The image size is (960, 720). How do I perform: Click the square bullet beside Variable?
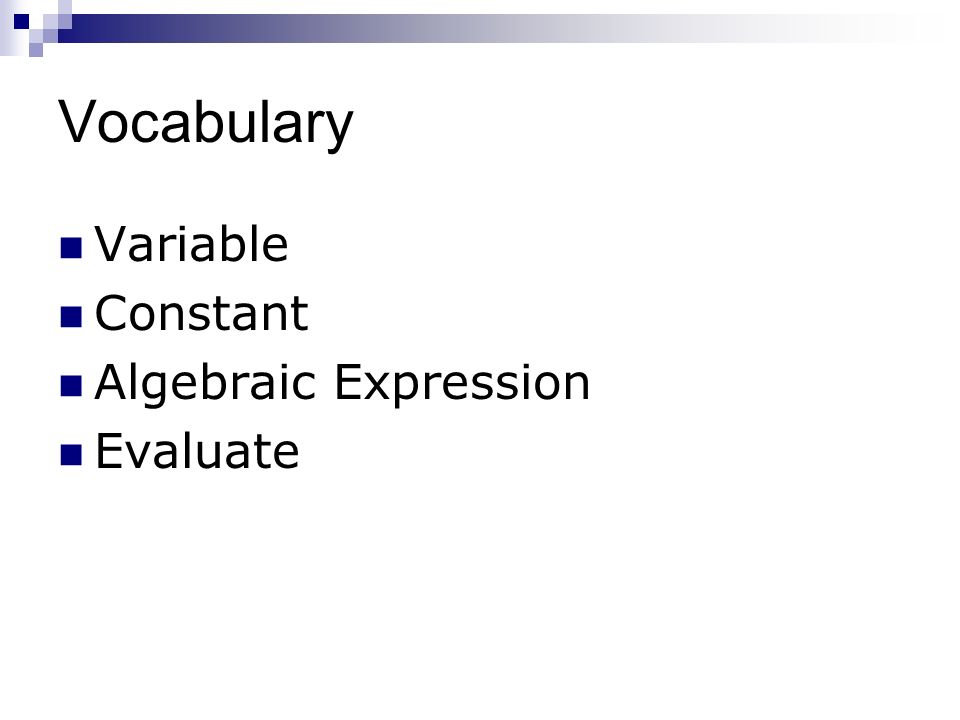click(71, 248)
